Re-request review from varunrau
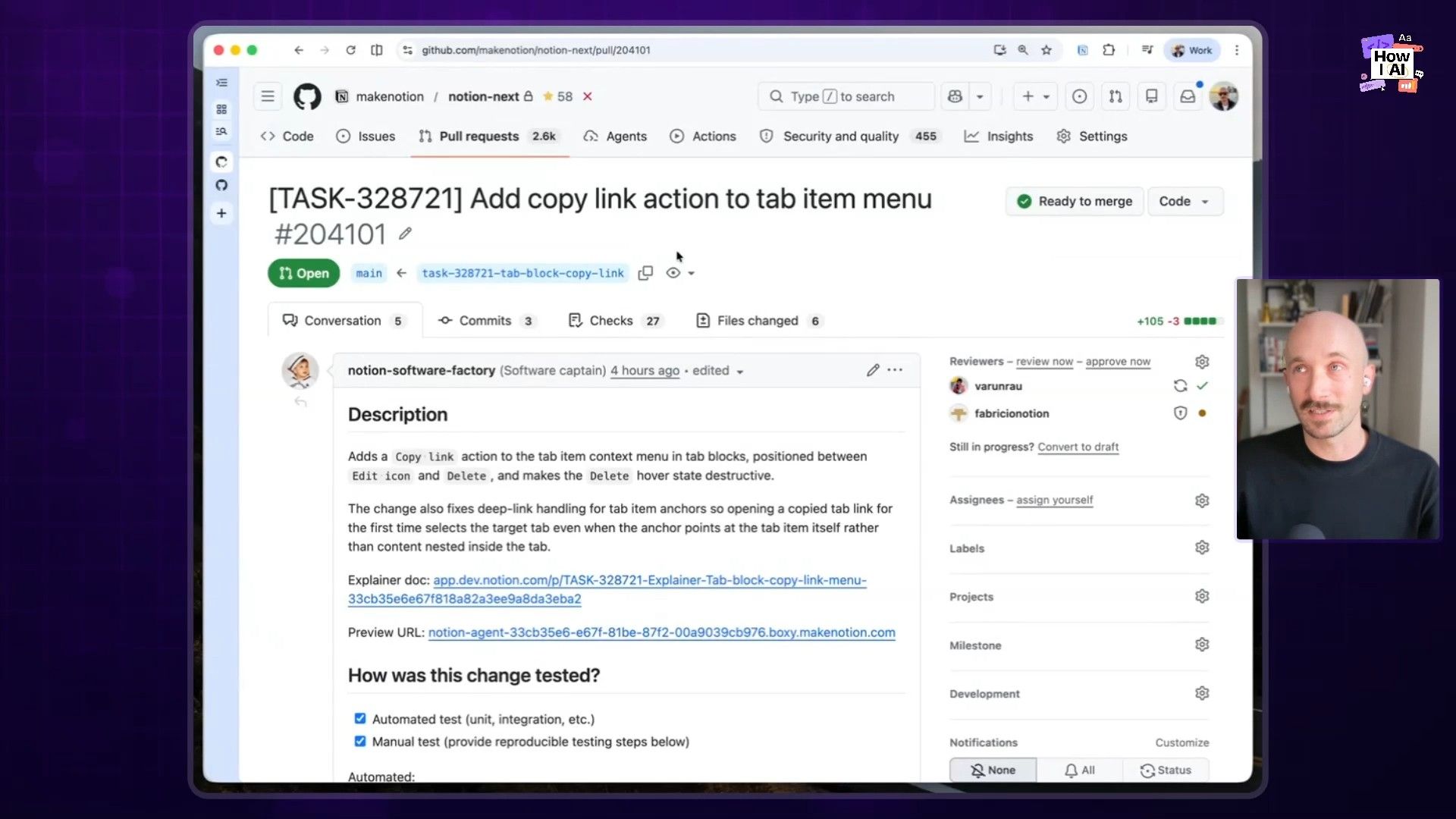The height and width of the screenshot is (819, 1456). pos(1180,386)
